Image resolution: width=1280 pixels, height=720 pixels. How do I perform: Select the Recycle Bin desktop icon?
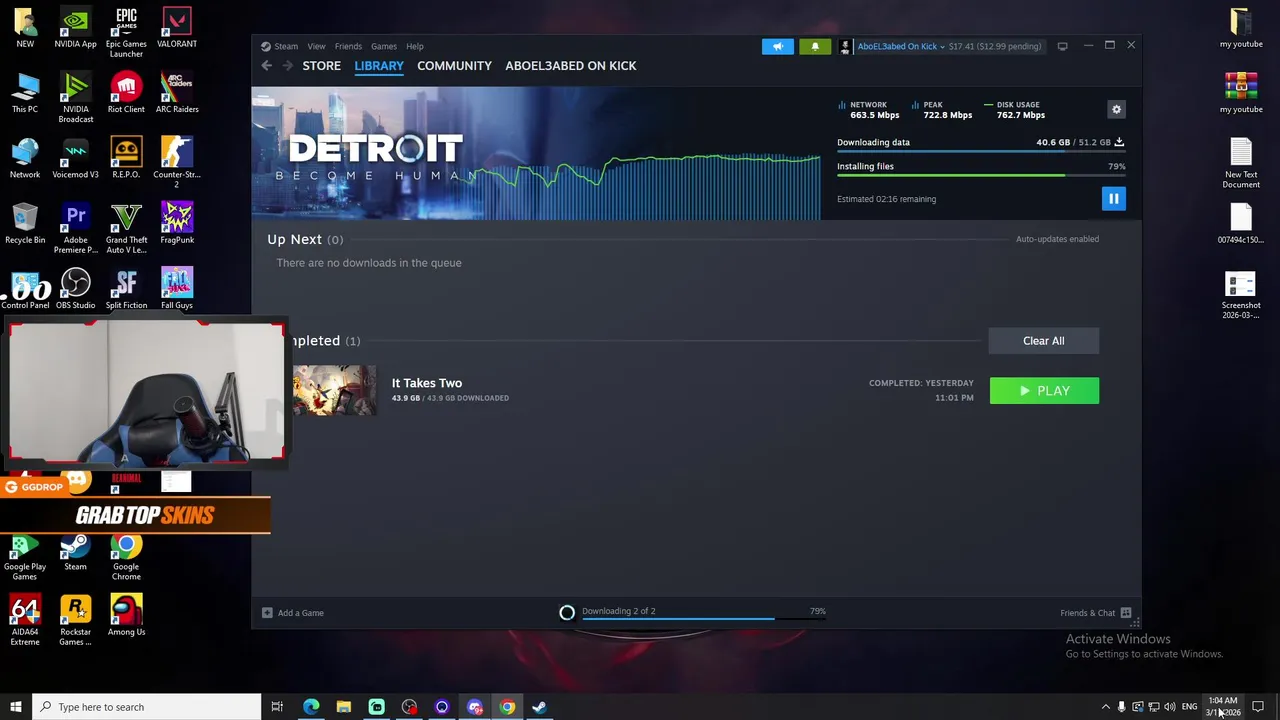pos(25,224)
